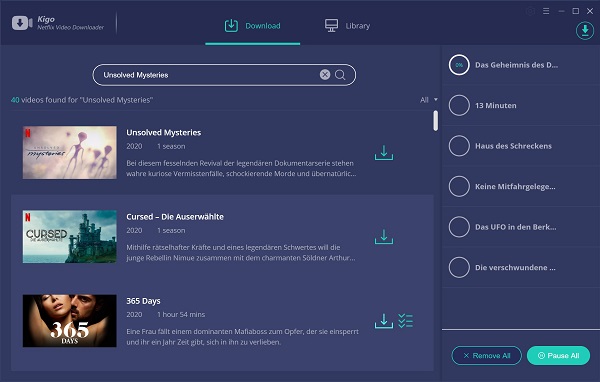
Task: Toggle status circle for 13 Minuten
Action: click(459, 105)
